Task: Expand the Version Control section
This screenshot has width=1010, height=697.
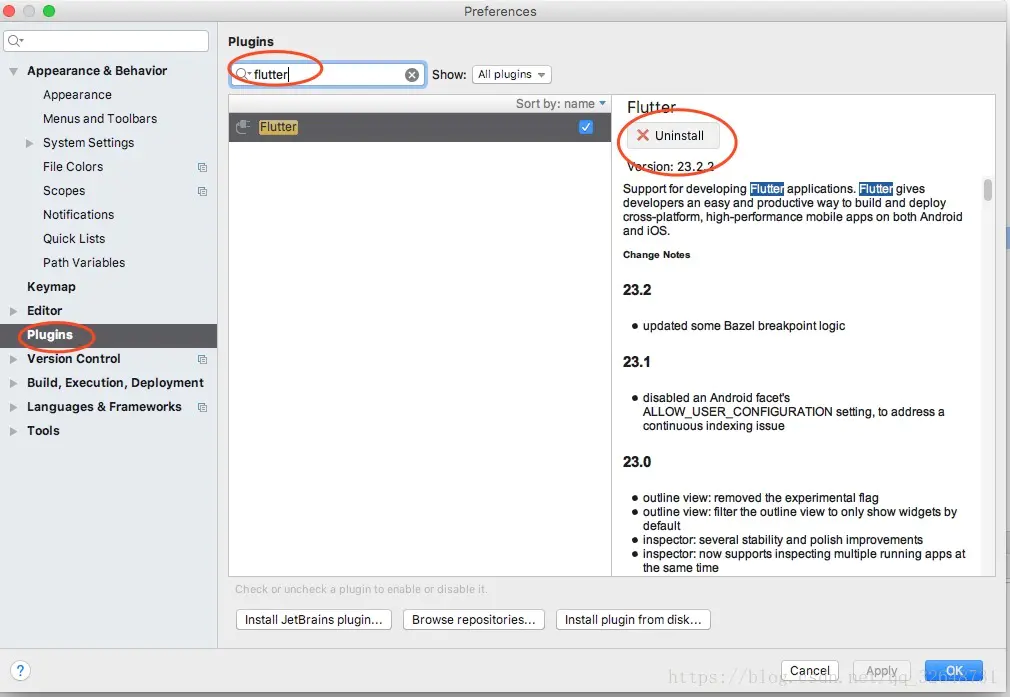Action: pos(13,359)
